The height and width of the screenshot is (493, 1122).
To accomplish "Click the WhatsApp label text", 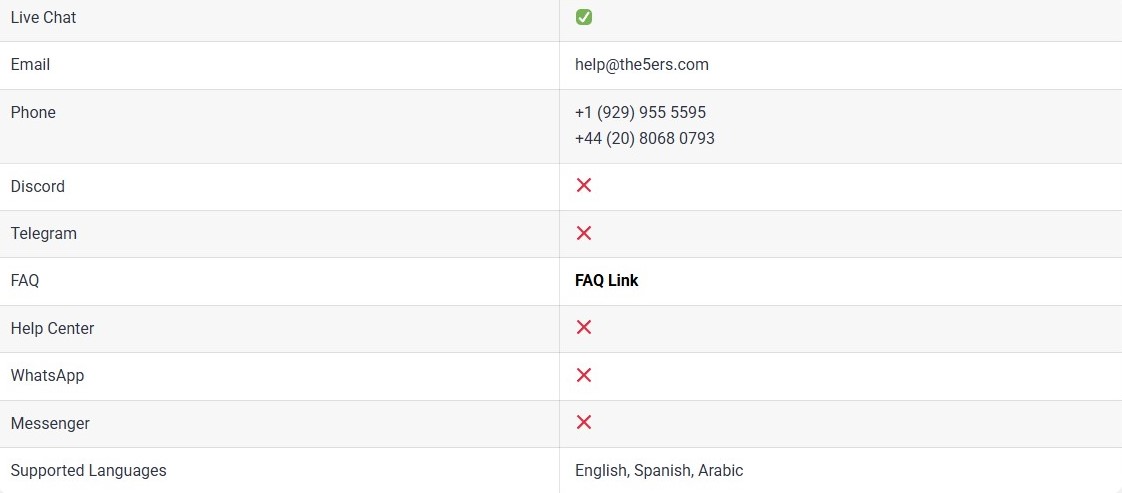I will tap(47, 376).
